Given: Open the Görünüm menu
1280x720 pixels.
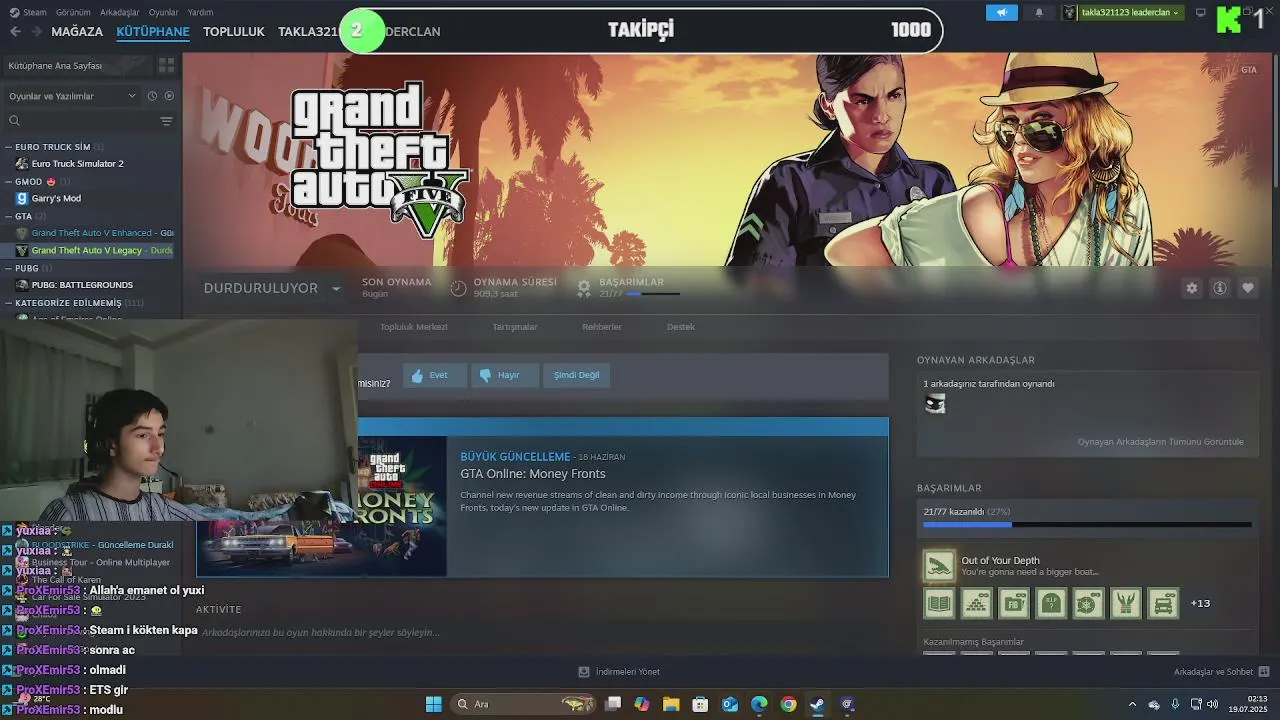Looking at the screenshot, I should [73, 12].
